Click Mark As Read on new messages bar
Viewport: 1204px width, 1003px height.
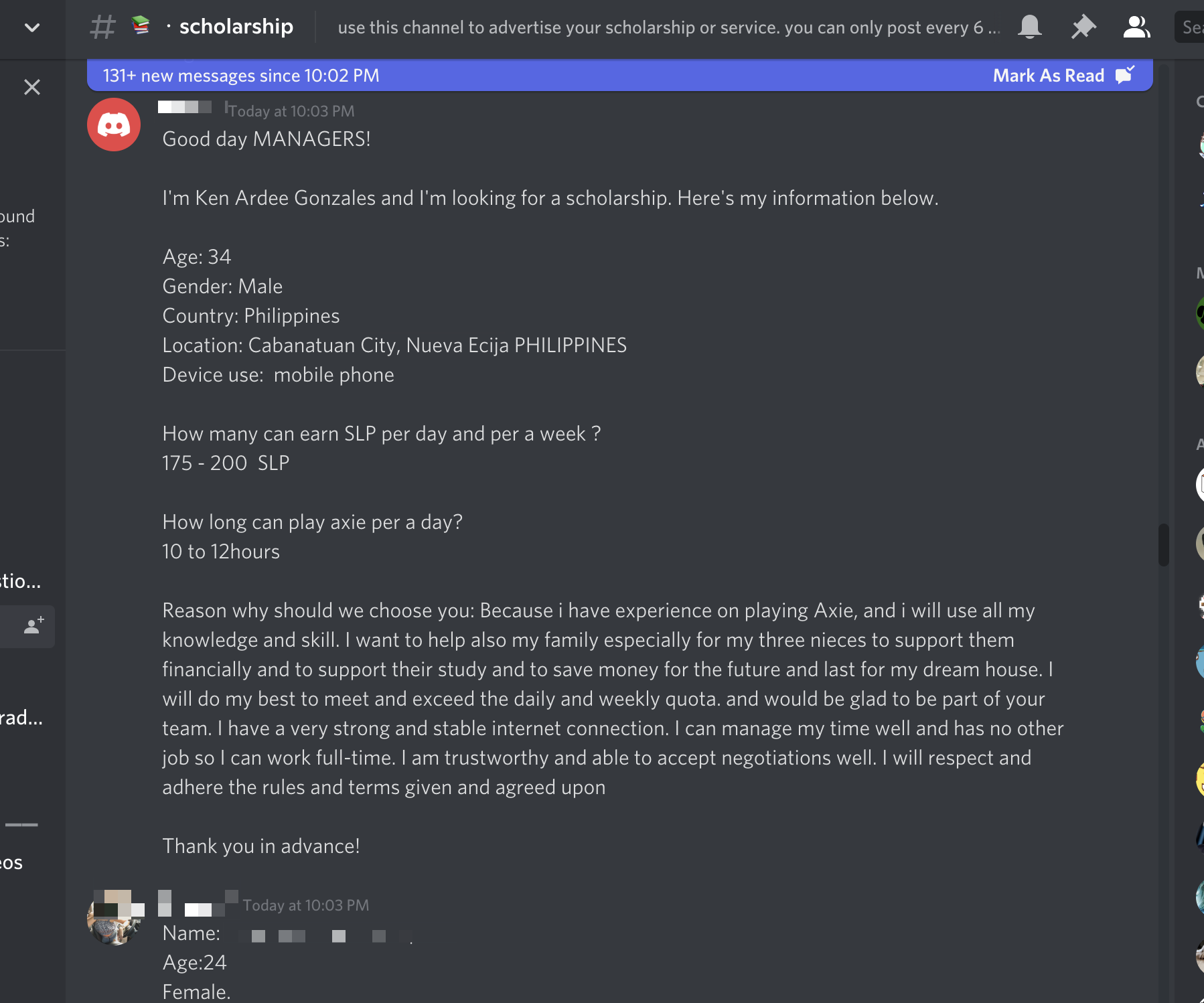[1049, 75]
